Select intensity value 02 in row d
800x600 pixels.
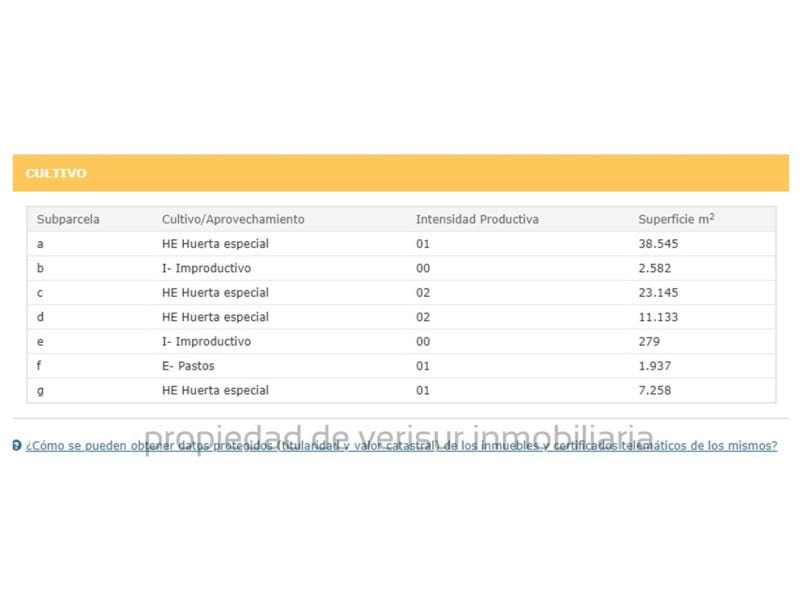coord(422,317)
